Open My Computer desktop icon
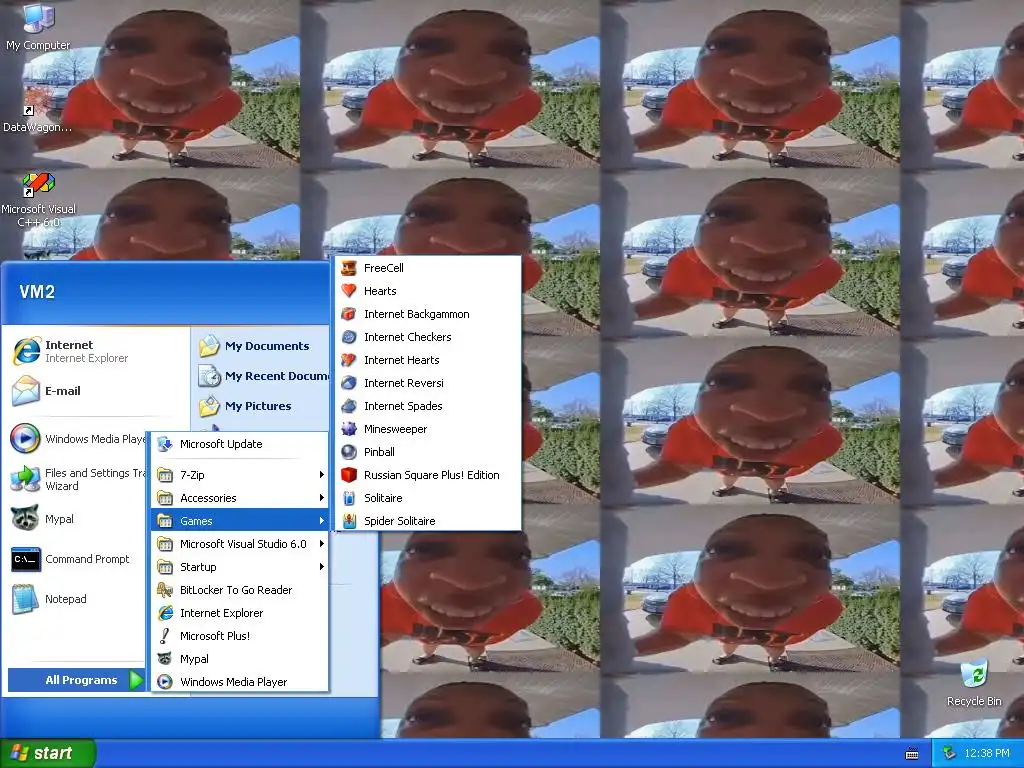1024x768 pixels. [38, 27]
